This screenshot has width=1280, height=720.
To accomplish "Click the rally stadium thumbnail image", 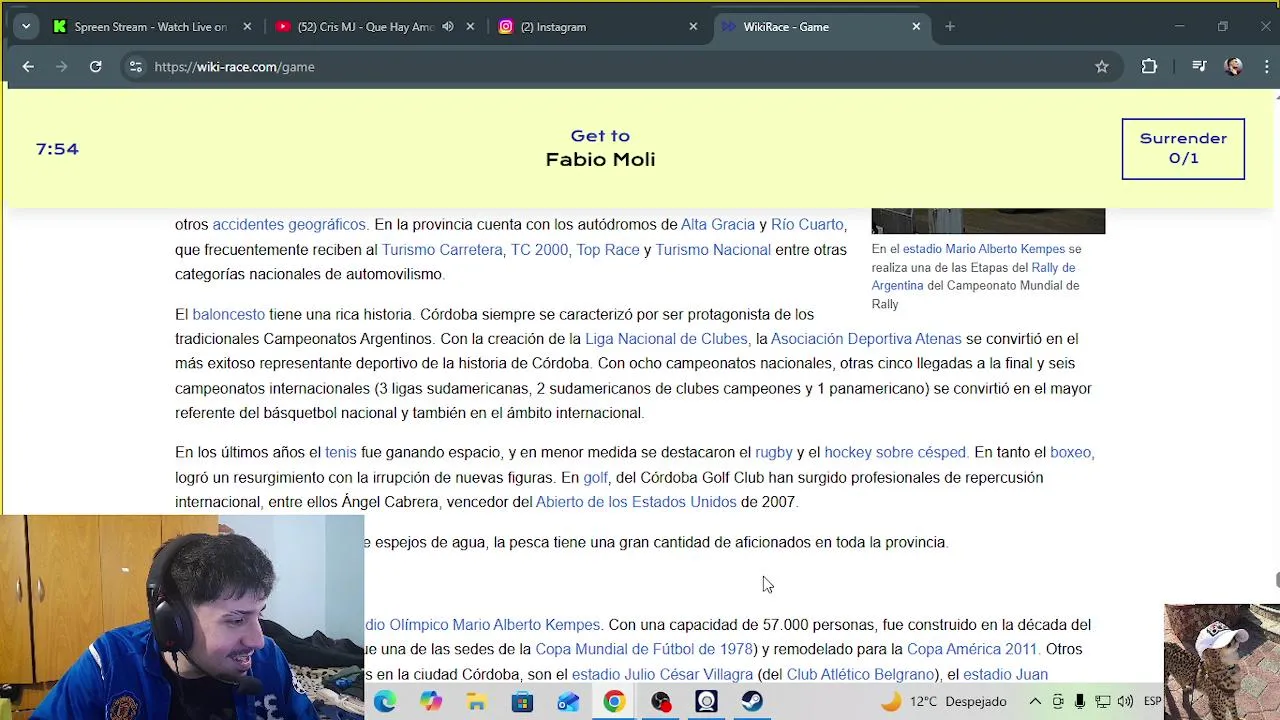I will 988,221.
